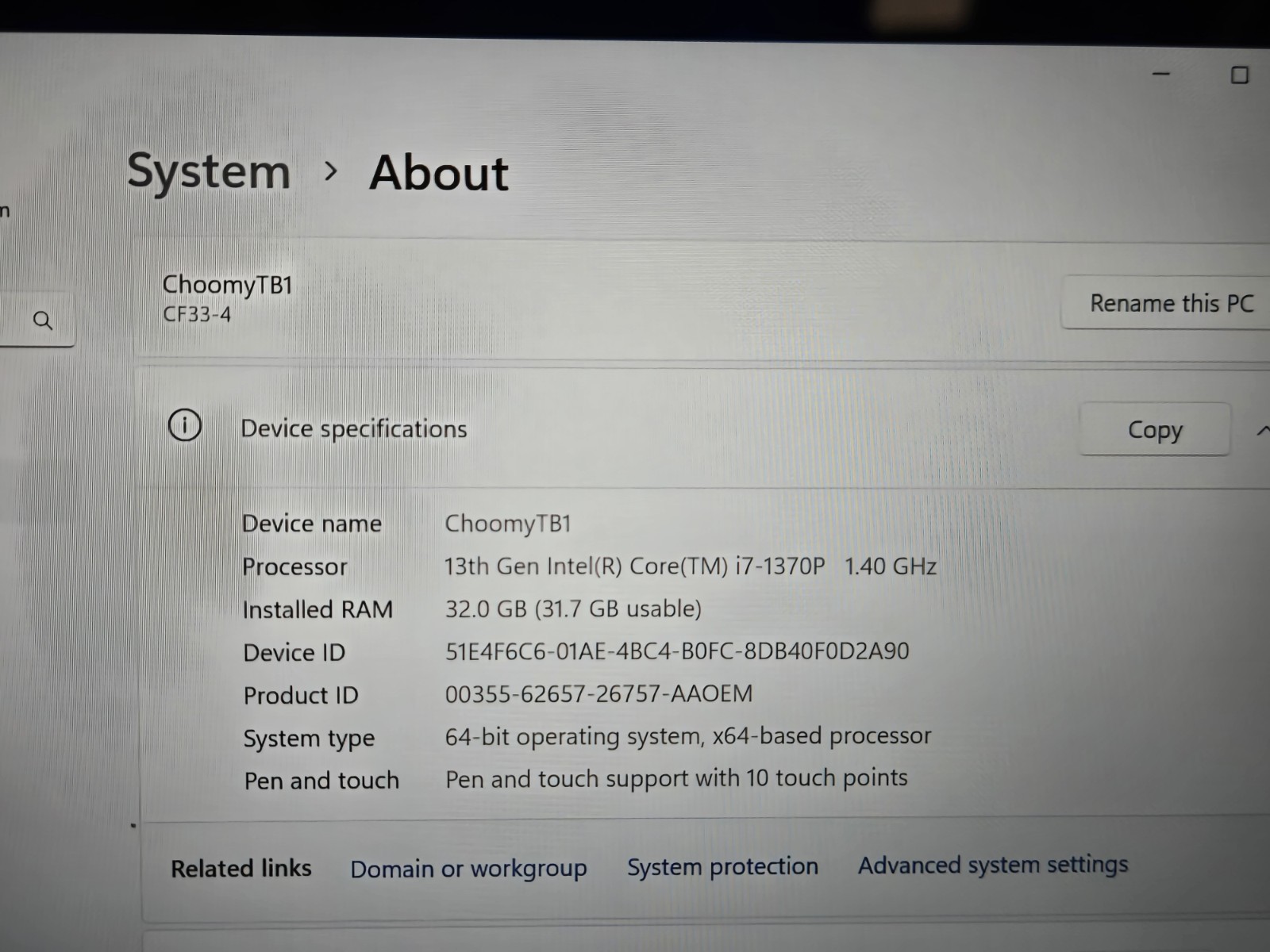Click the Device specifications heading
This screenshot has width=1270, height=952.
354,429
